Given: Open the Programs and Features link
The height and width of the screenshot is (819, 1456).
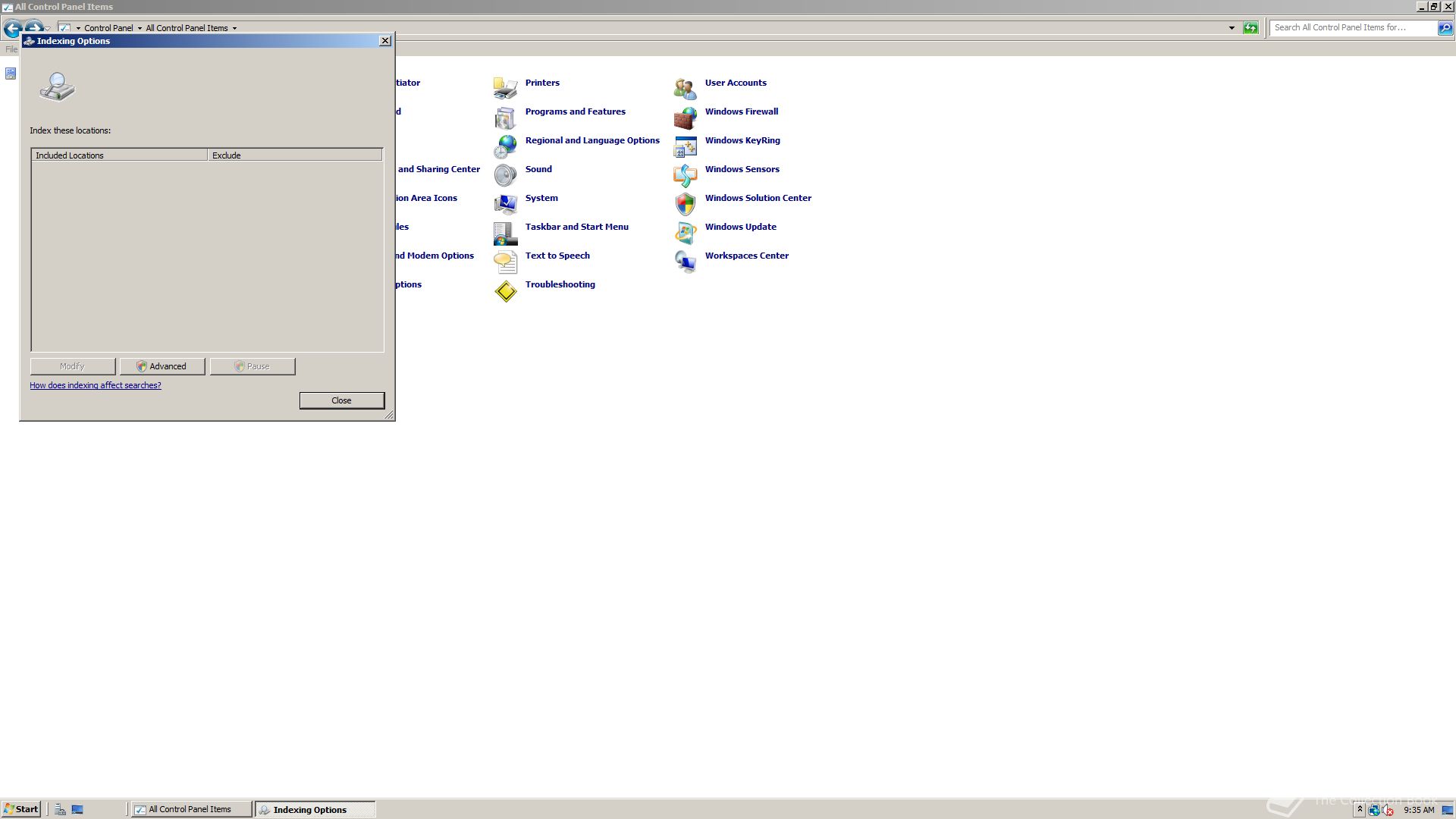Looking at the screenshot, I should tap(575, 111).
